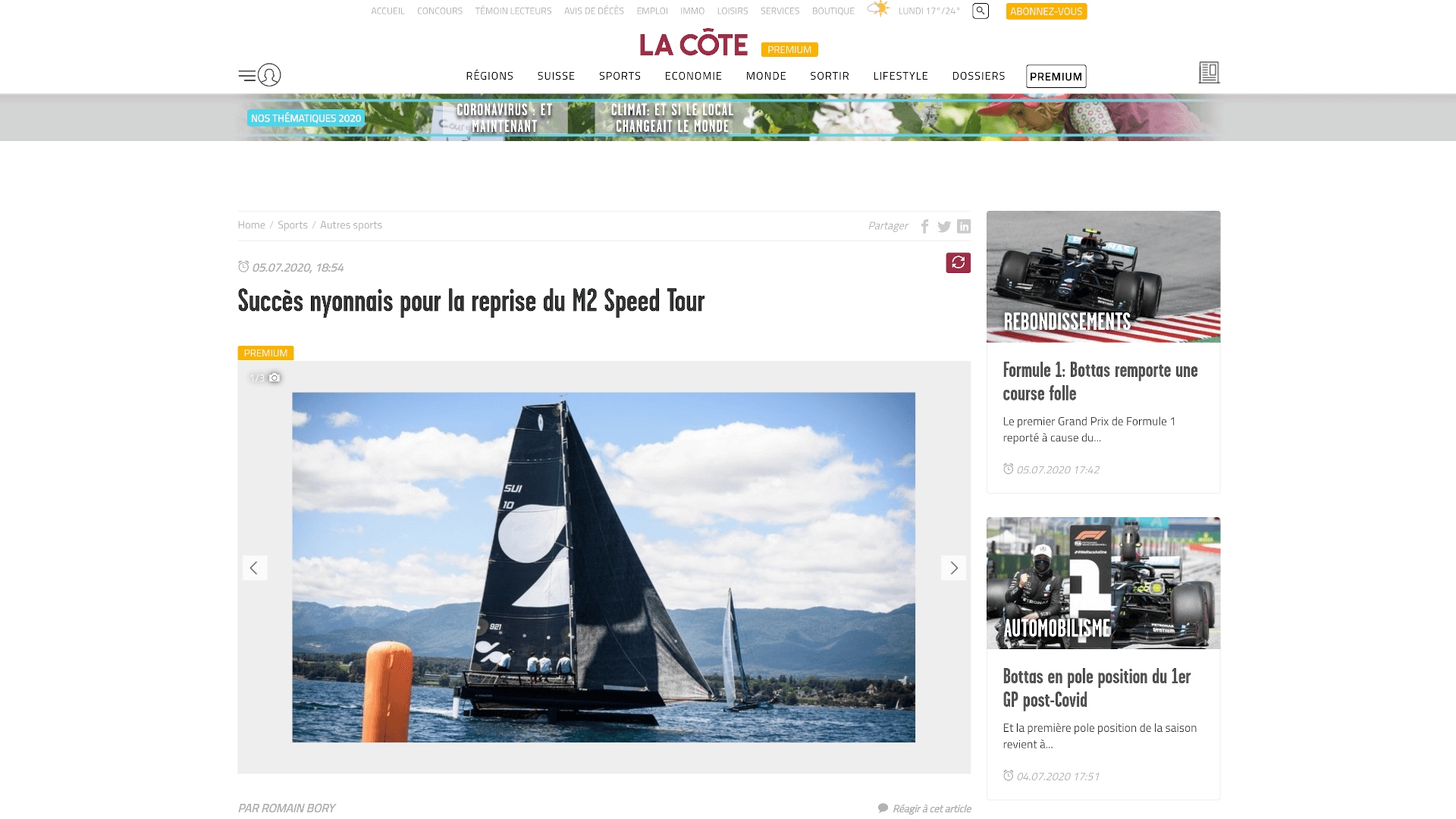Open Coronavirus et maintenant thematic banner
This screenshot has width=1456, height=819.
pos(504,118)
